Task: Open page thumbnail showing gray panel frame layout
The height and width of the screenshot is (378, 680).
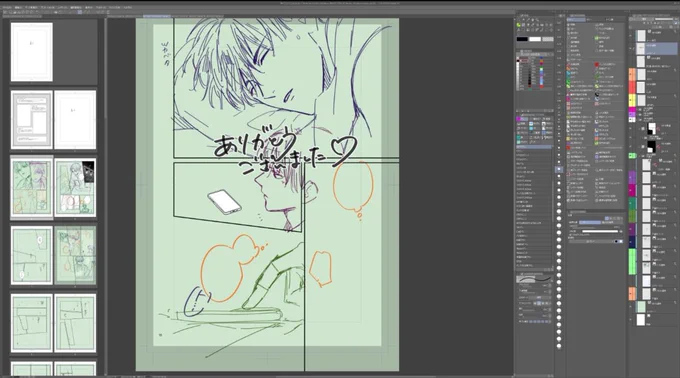Action: [x=31, y=120]
